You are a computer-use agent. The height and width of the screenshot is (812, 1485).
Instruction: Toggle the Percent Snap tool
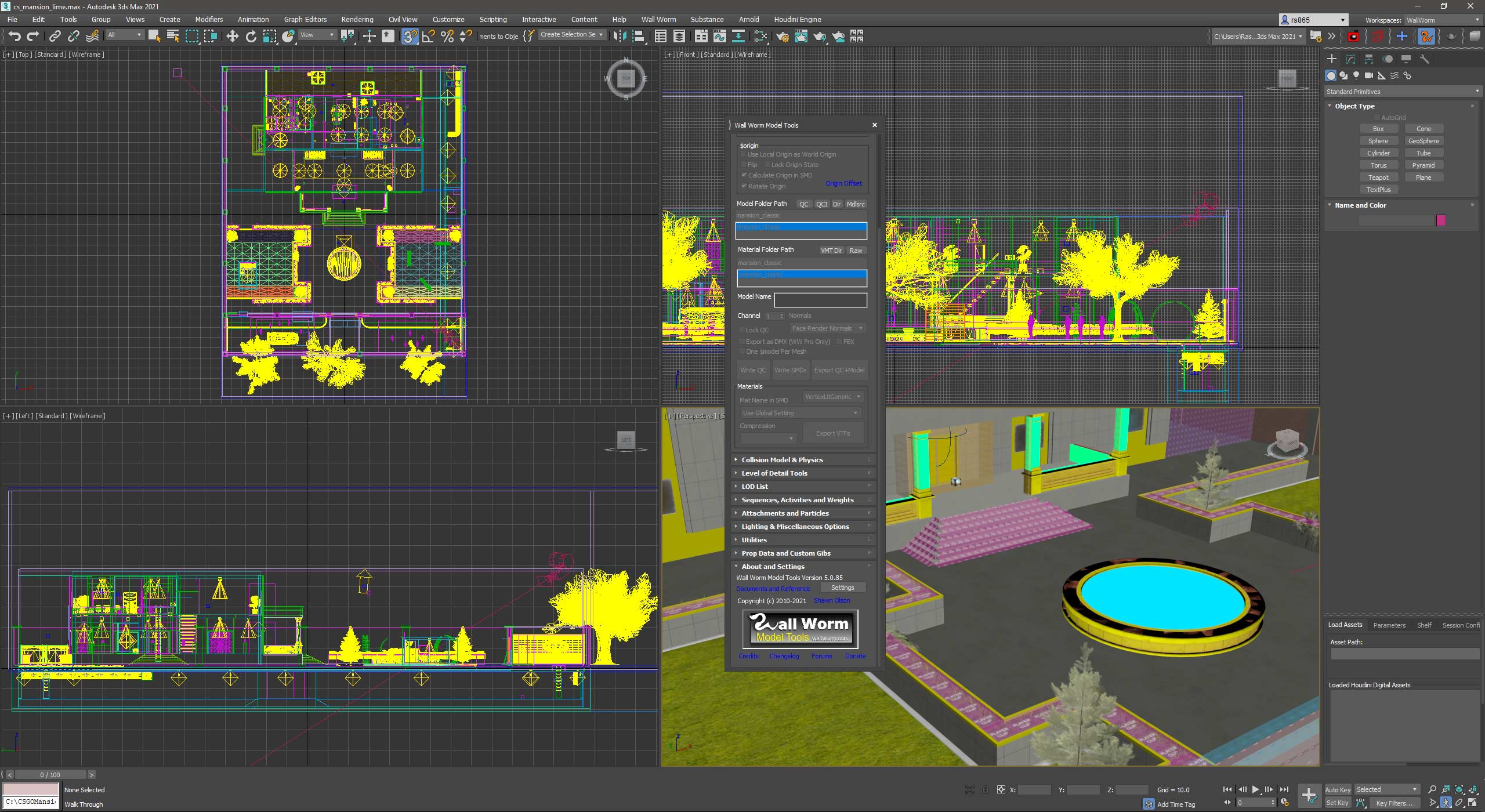[447, 37]
